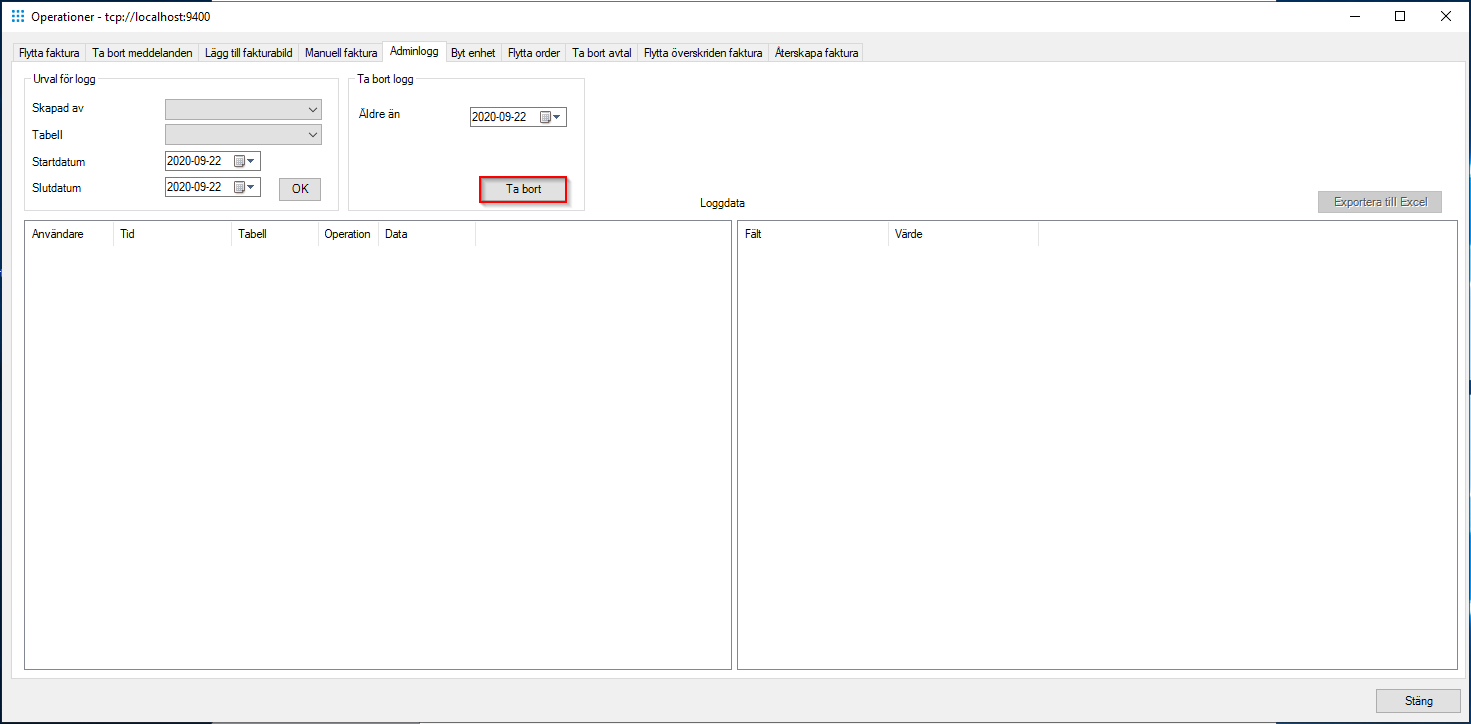
Task: Select the Återskapa faktura tab
Action: [x=816, y=52]
